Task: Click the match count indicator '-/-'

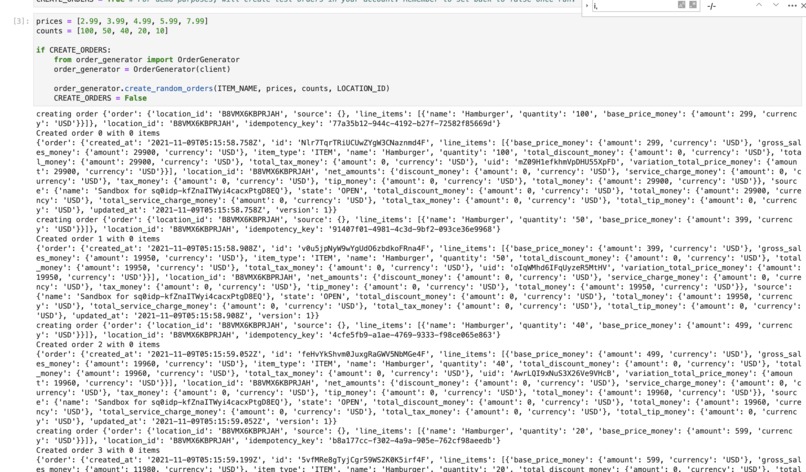Action: 711,6
